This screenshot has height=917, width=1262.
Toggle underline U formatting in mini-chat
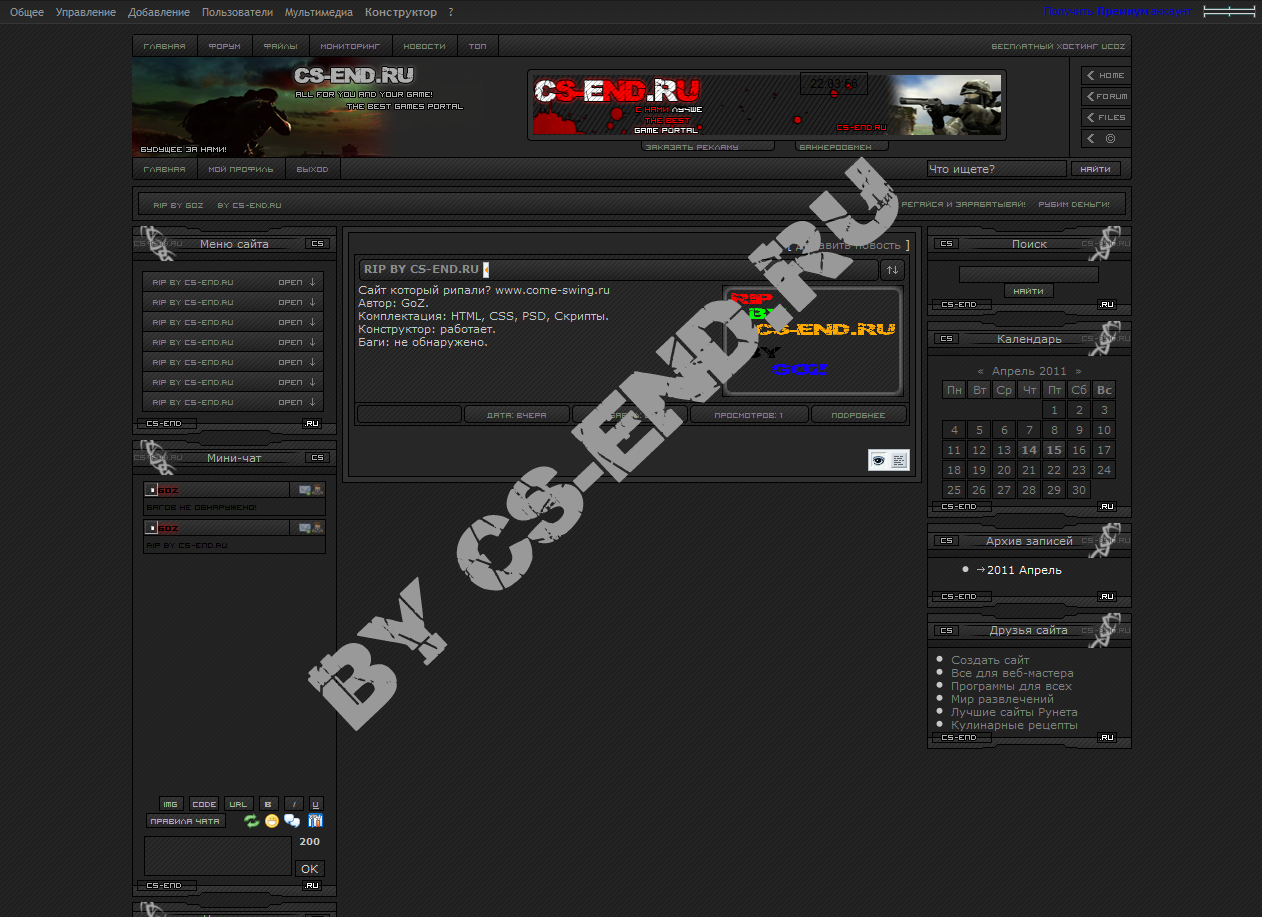316,804
